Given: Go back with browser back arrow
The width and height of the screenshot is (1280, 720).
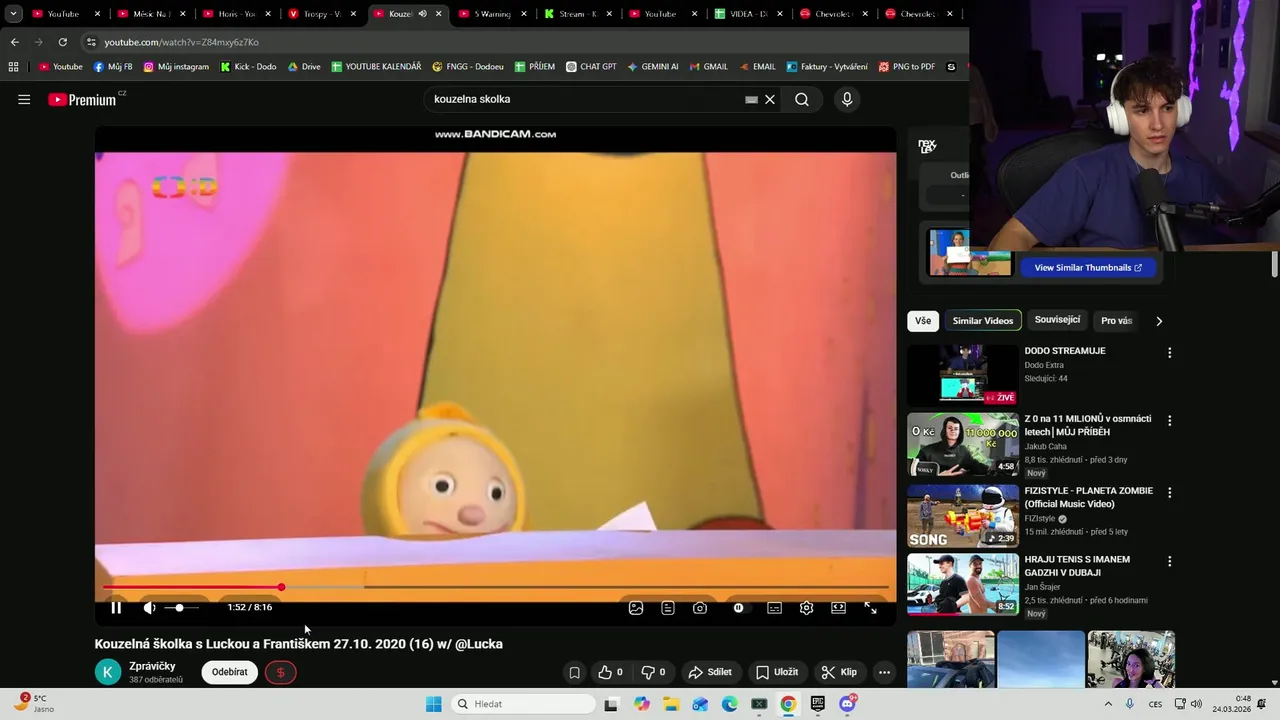Looking at the screenshot, I should pyautogui.click(x=14, y=42).
